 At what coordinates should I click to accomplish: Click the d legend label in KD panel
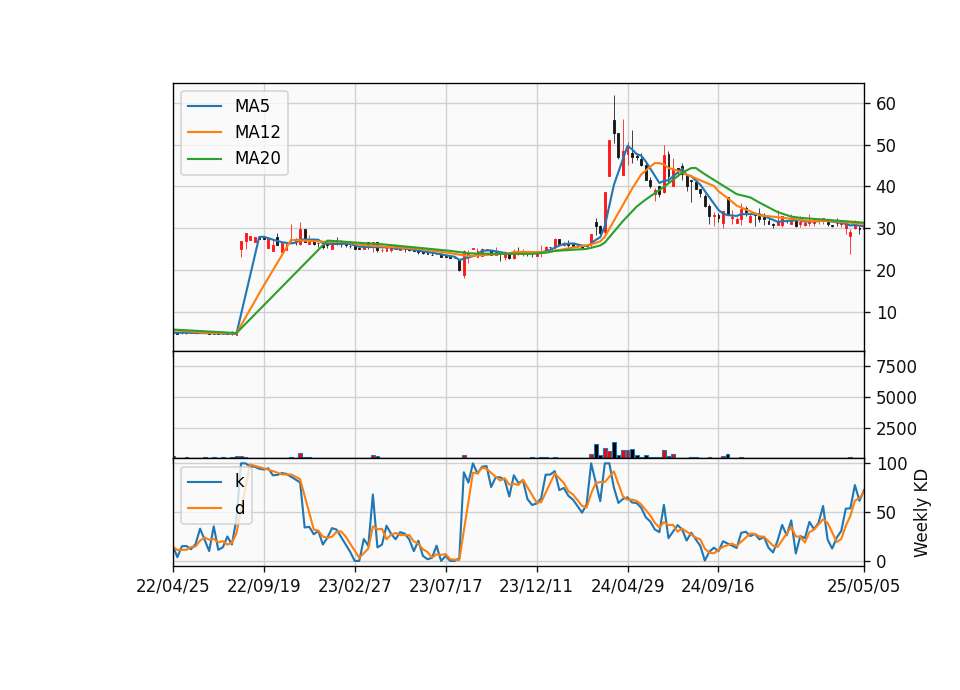pyautogui.click(x=239, y=508)
